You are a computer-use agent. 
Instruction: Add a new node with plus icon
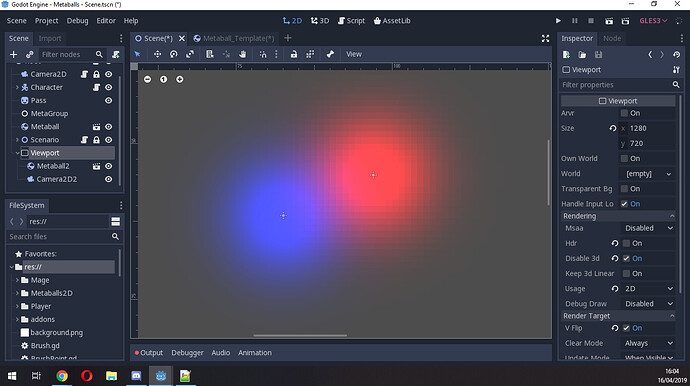[14, 55]
